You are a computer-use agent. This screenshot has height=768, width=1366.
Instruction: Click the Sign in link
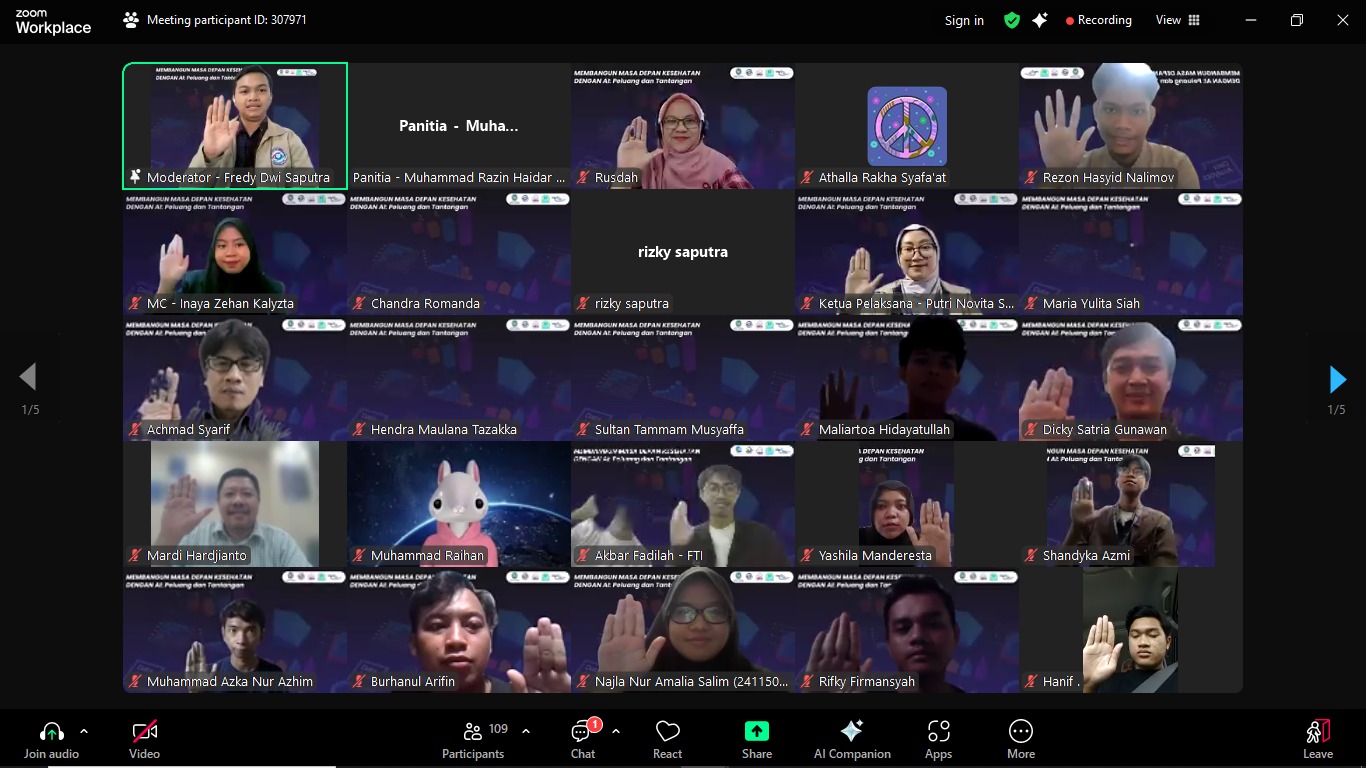964,20
